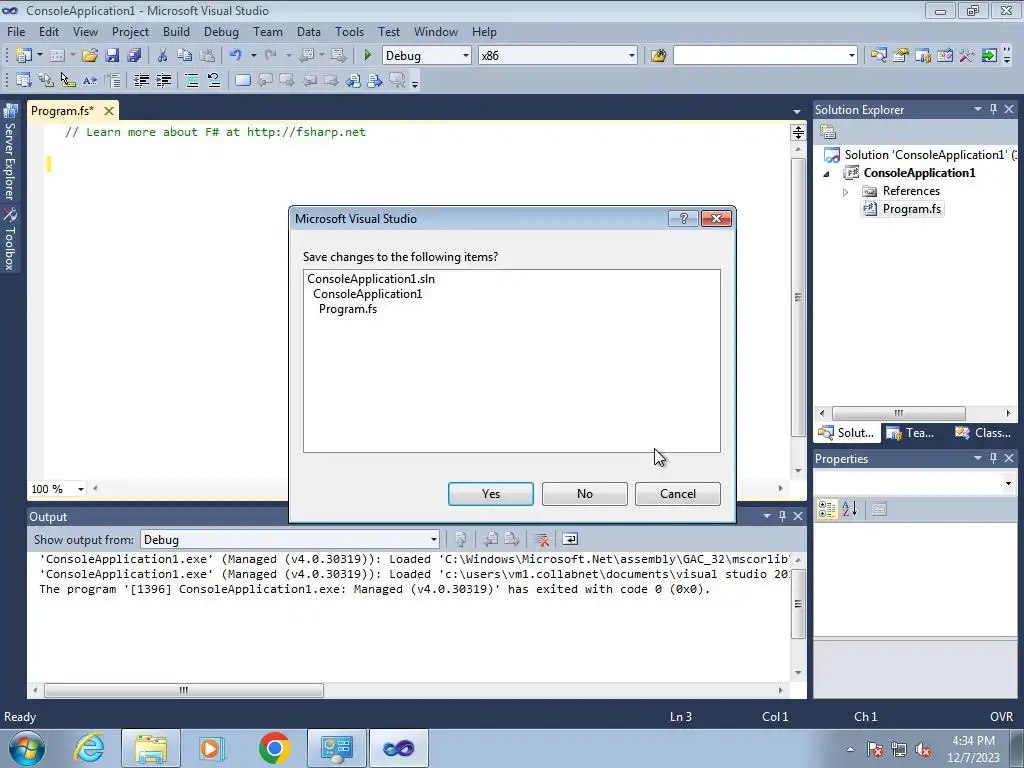The height and width of the screenshot is (768, 1024).
Task: Collapse the ConsoleApplication1 project node
Action: pos(827,174)
